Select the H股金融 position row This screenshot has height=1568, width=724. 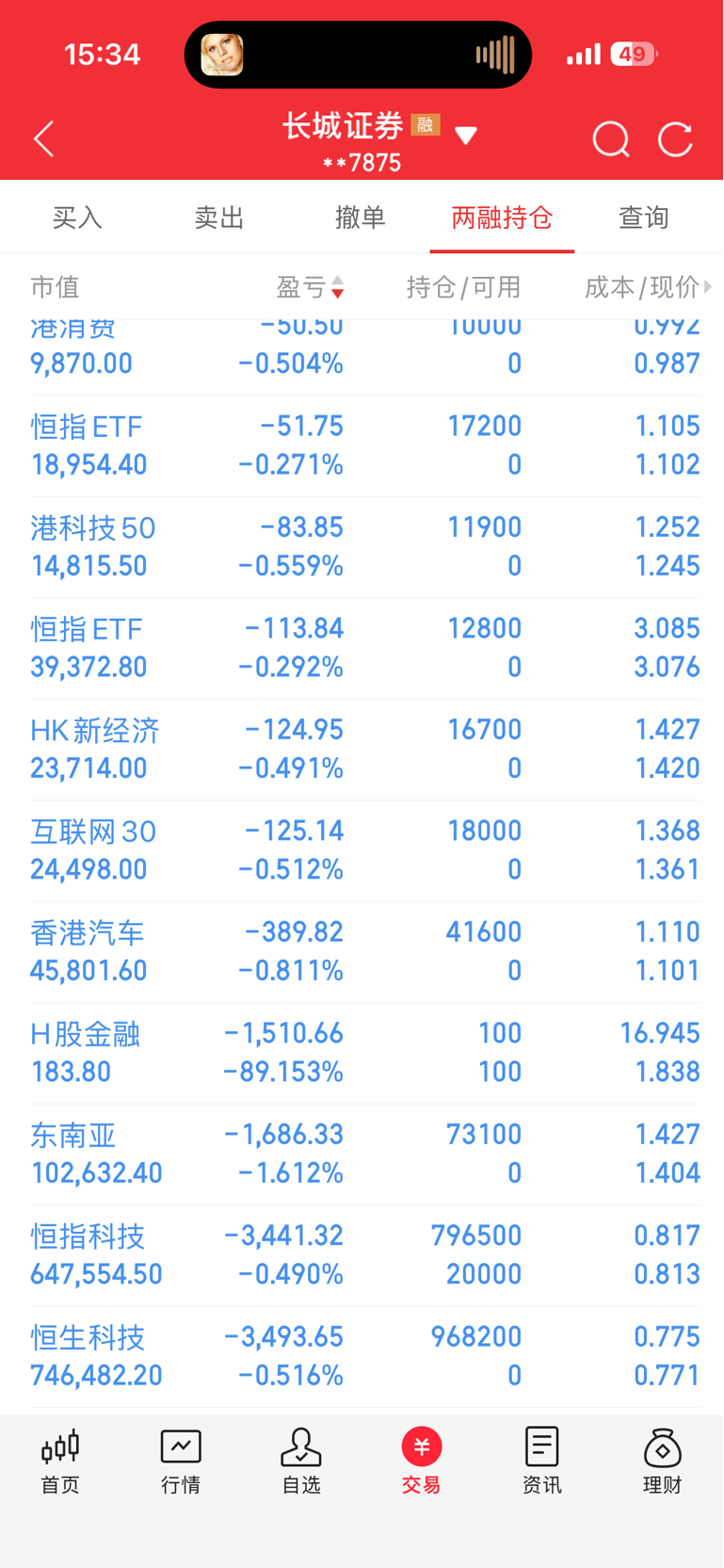point(365,1053)
